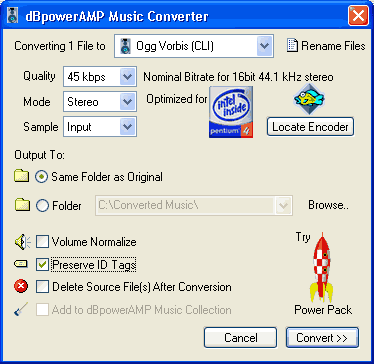Choose Same Folder as Original radio option
374x364 pixels.
(x=41, y=177)
